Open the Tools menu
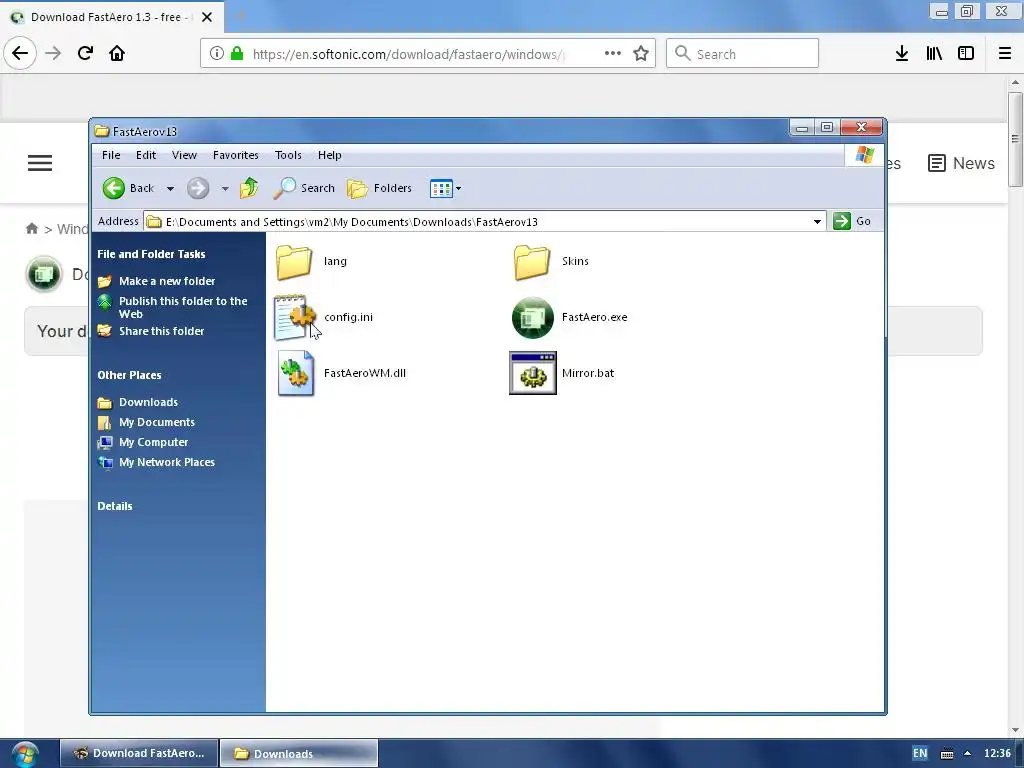 pos(288,155)
